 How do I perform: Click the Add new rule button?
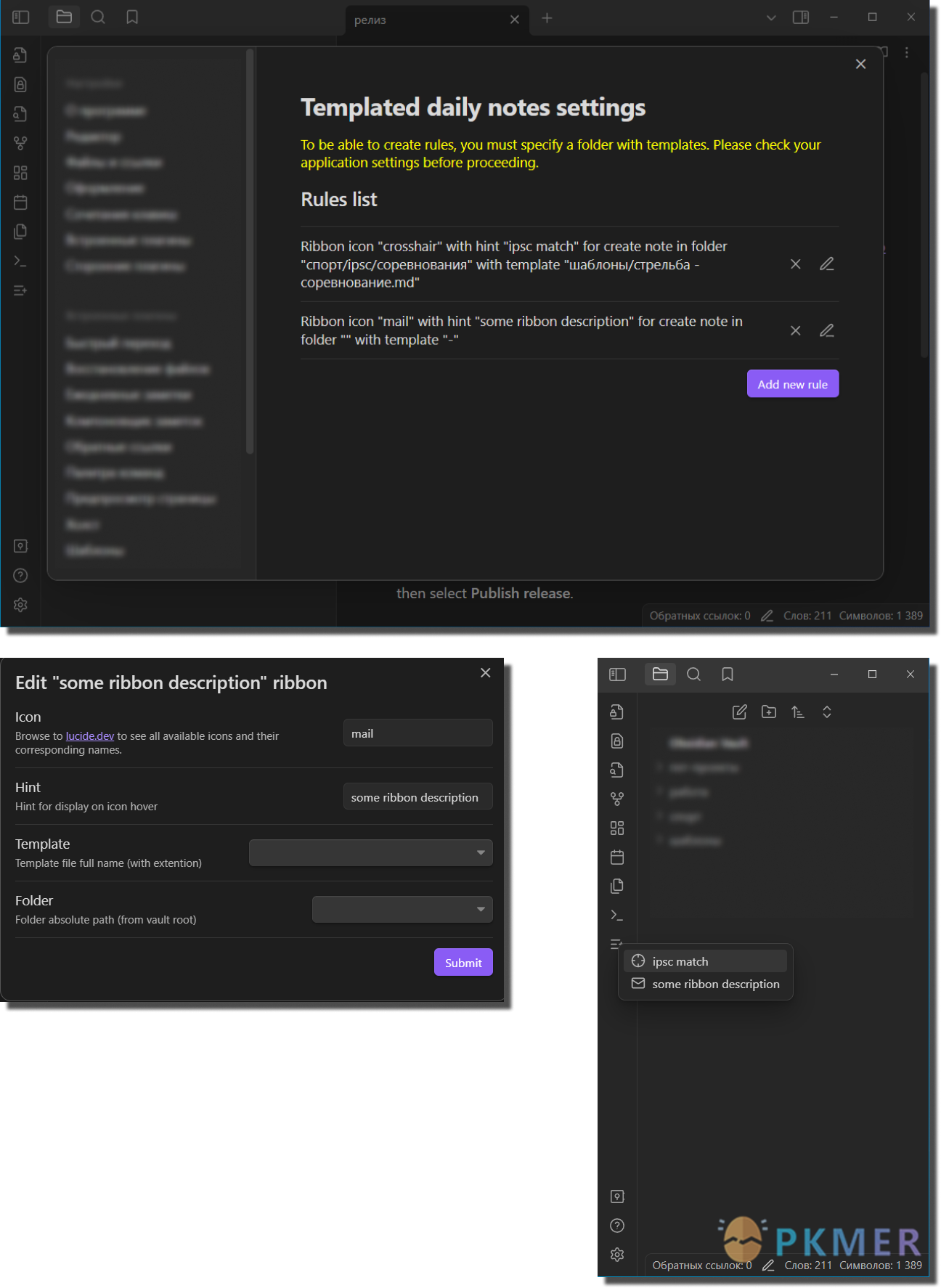[x=792, y=384]
